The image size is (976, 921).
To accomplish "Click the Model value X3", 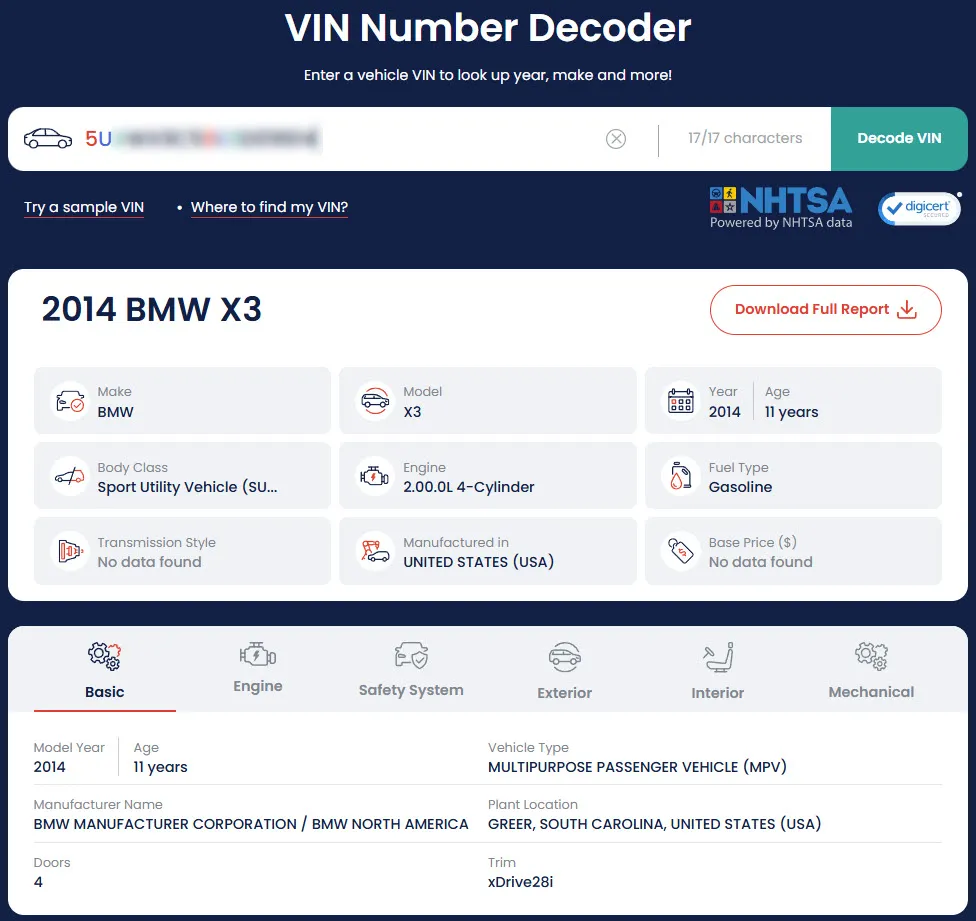I will coord(412,412).
